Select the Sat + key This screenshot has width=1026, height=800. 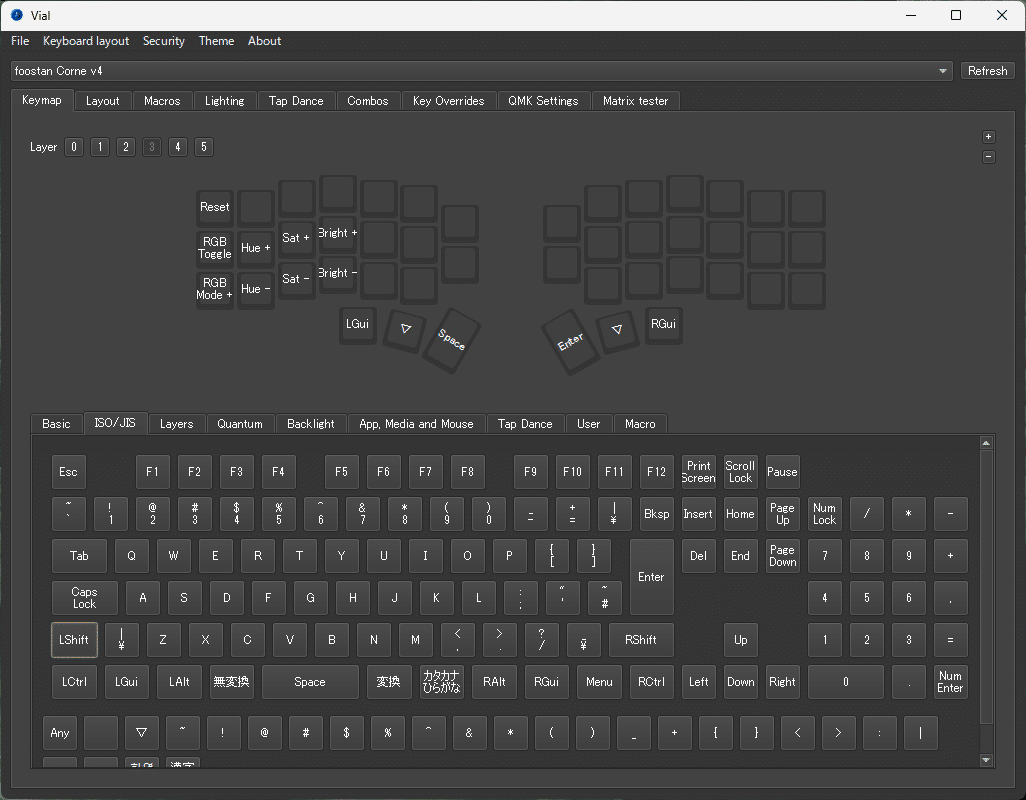(296, 238)
